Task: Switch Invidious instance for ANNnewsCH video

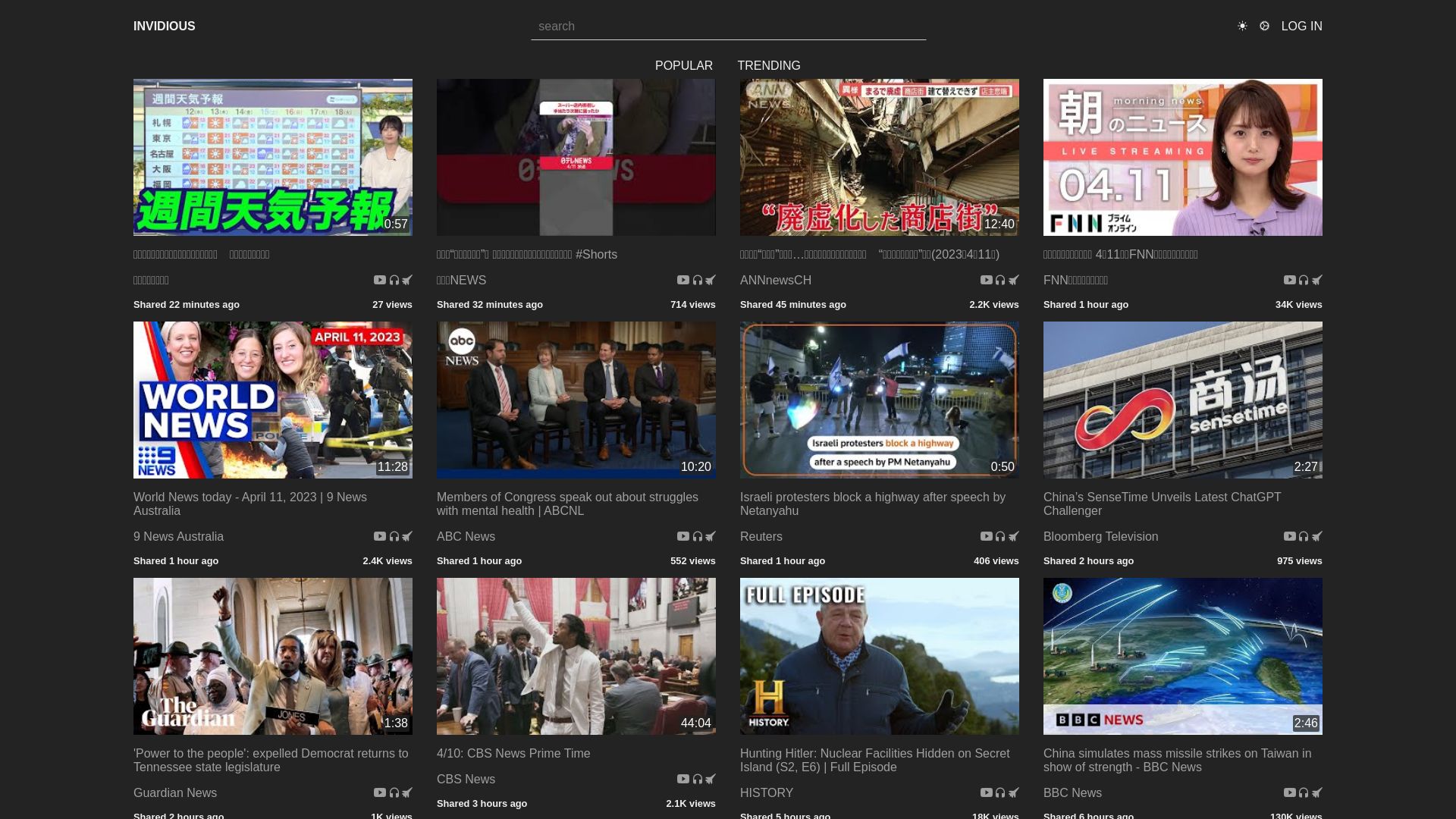Action: (1014, 280)
